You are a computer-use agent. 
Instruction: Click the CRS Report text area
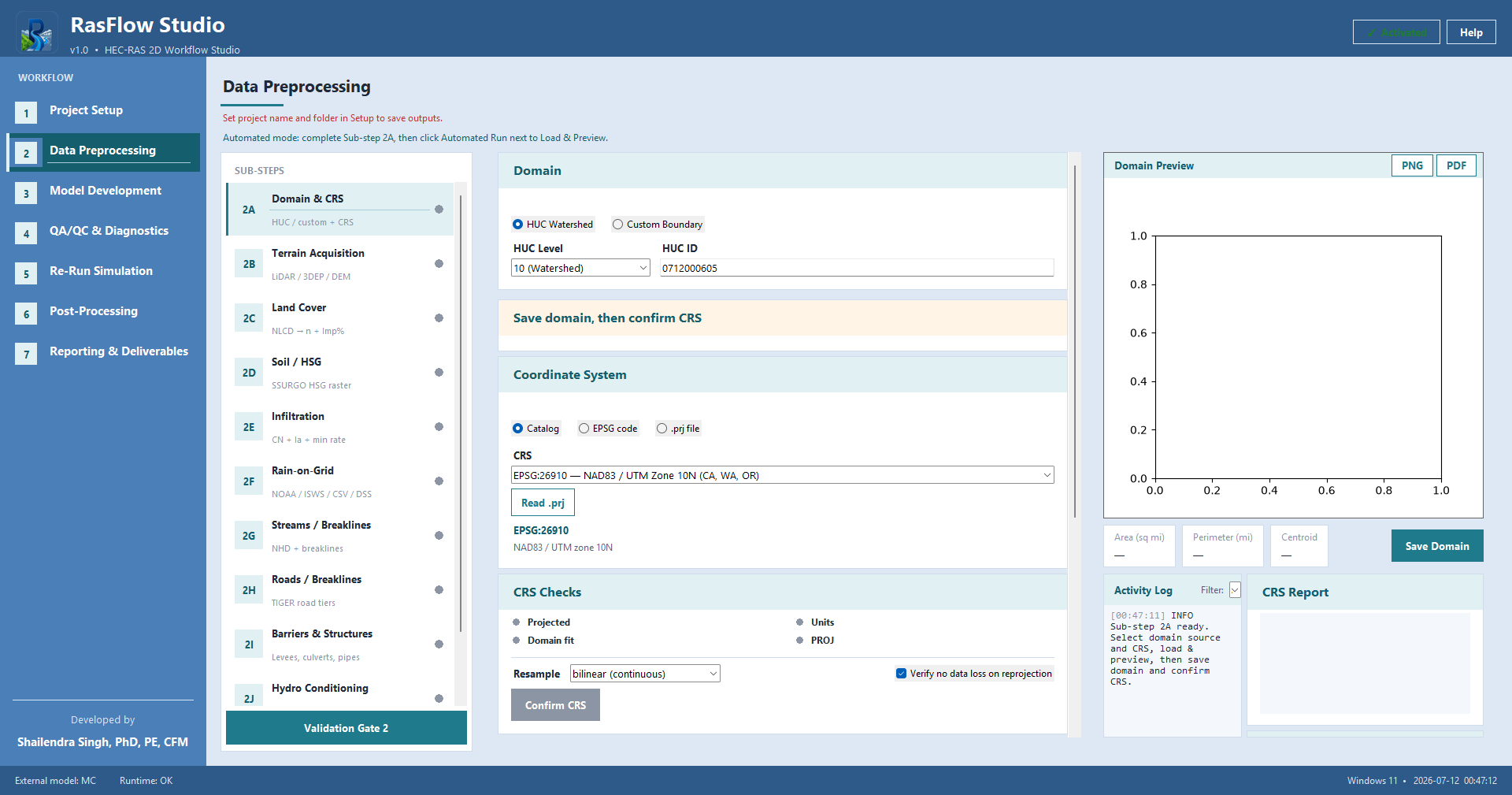tap(1365, 663)
